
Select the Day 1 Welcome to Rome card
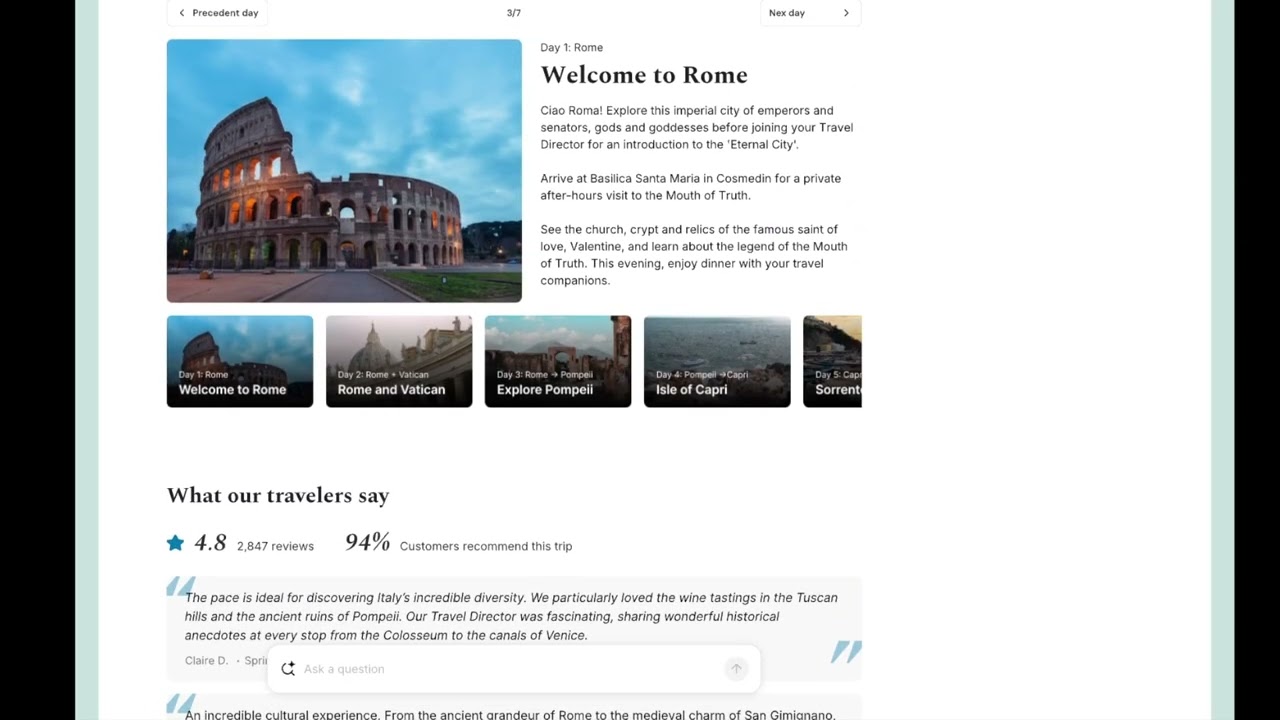tap(240, 361)
